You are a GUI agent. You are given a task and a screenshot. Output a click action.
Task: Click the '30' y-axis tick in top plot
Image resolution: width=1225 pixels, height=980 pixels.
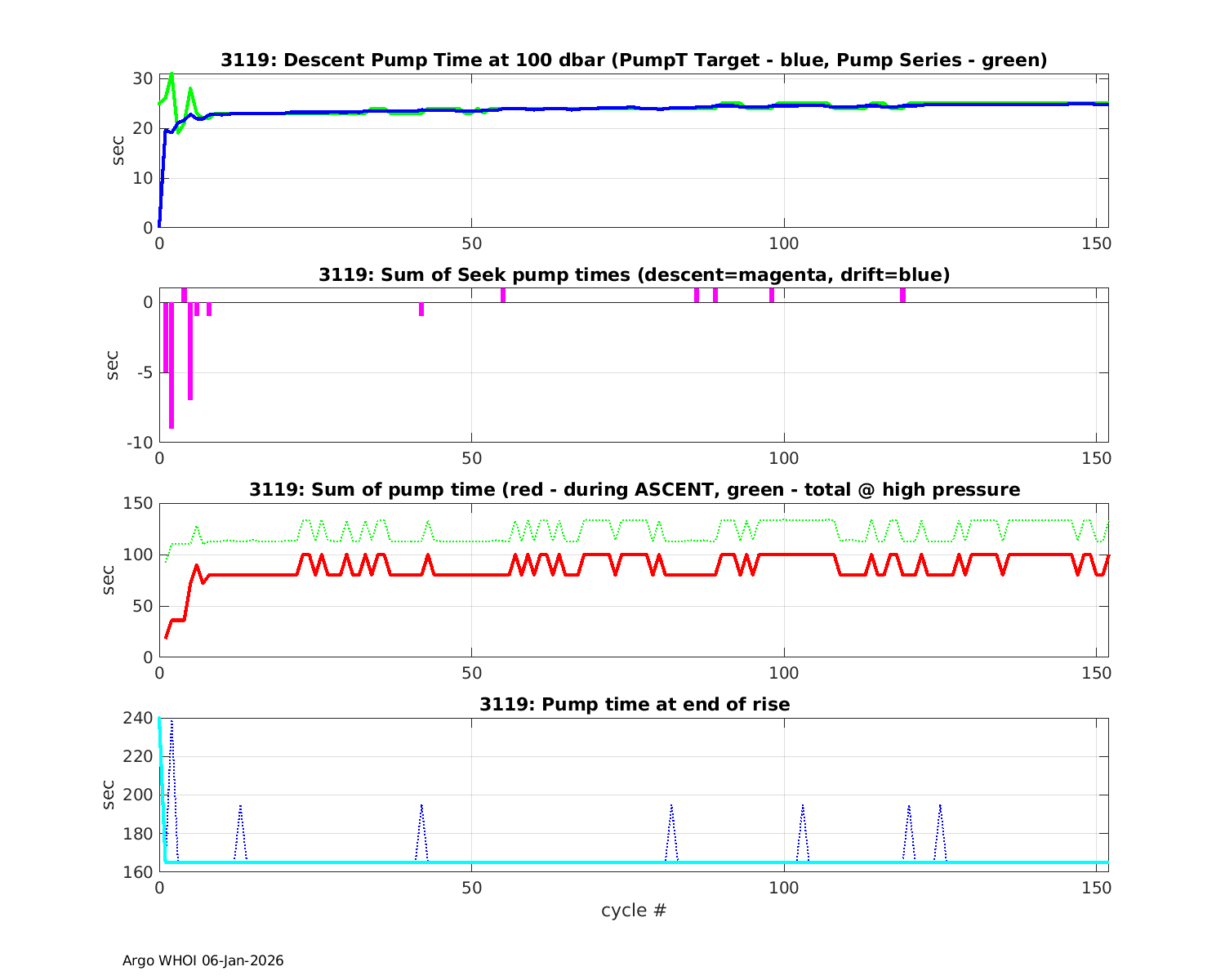click(x=144, y=78)
